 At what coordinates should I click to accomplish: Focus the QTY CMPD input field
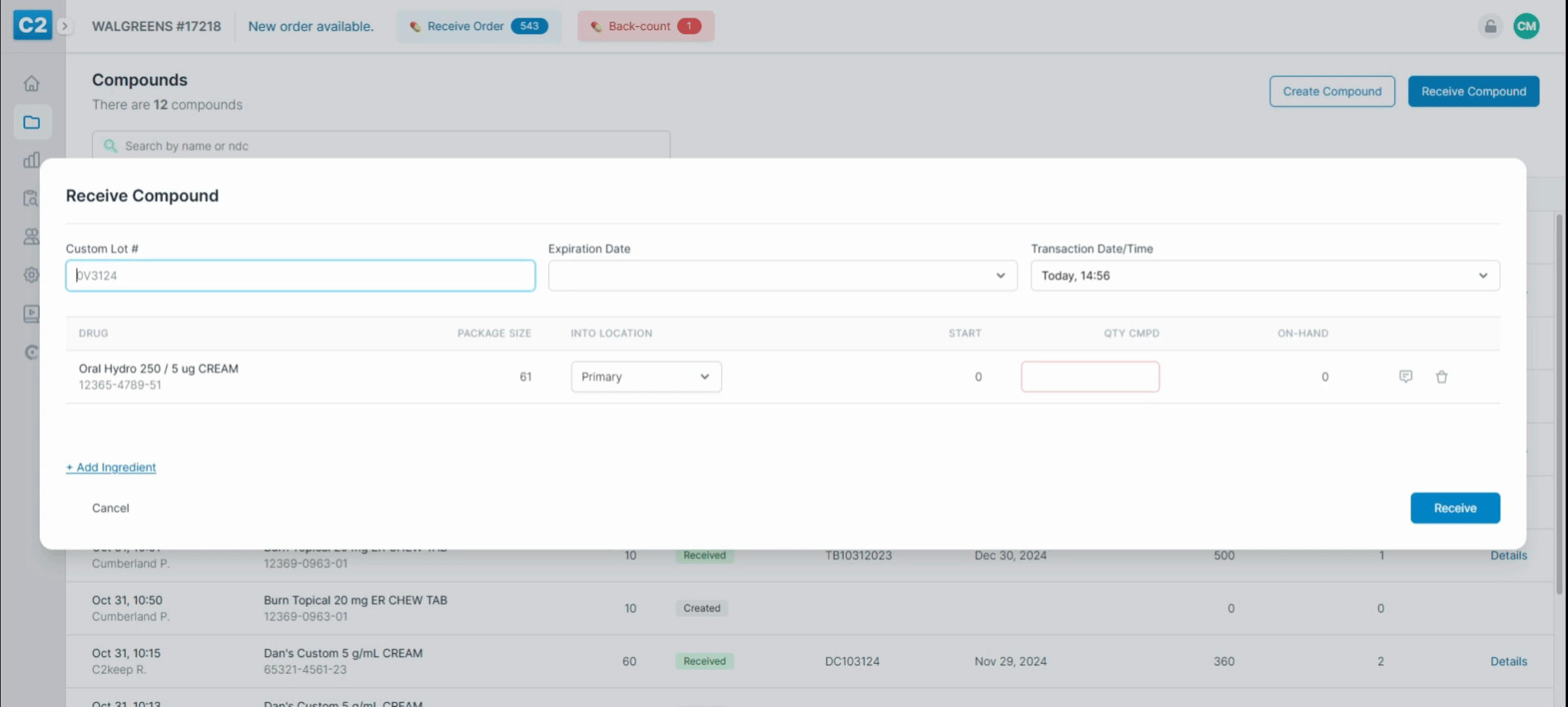point(1090,377)
